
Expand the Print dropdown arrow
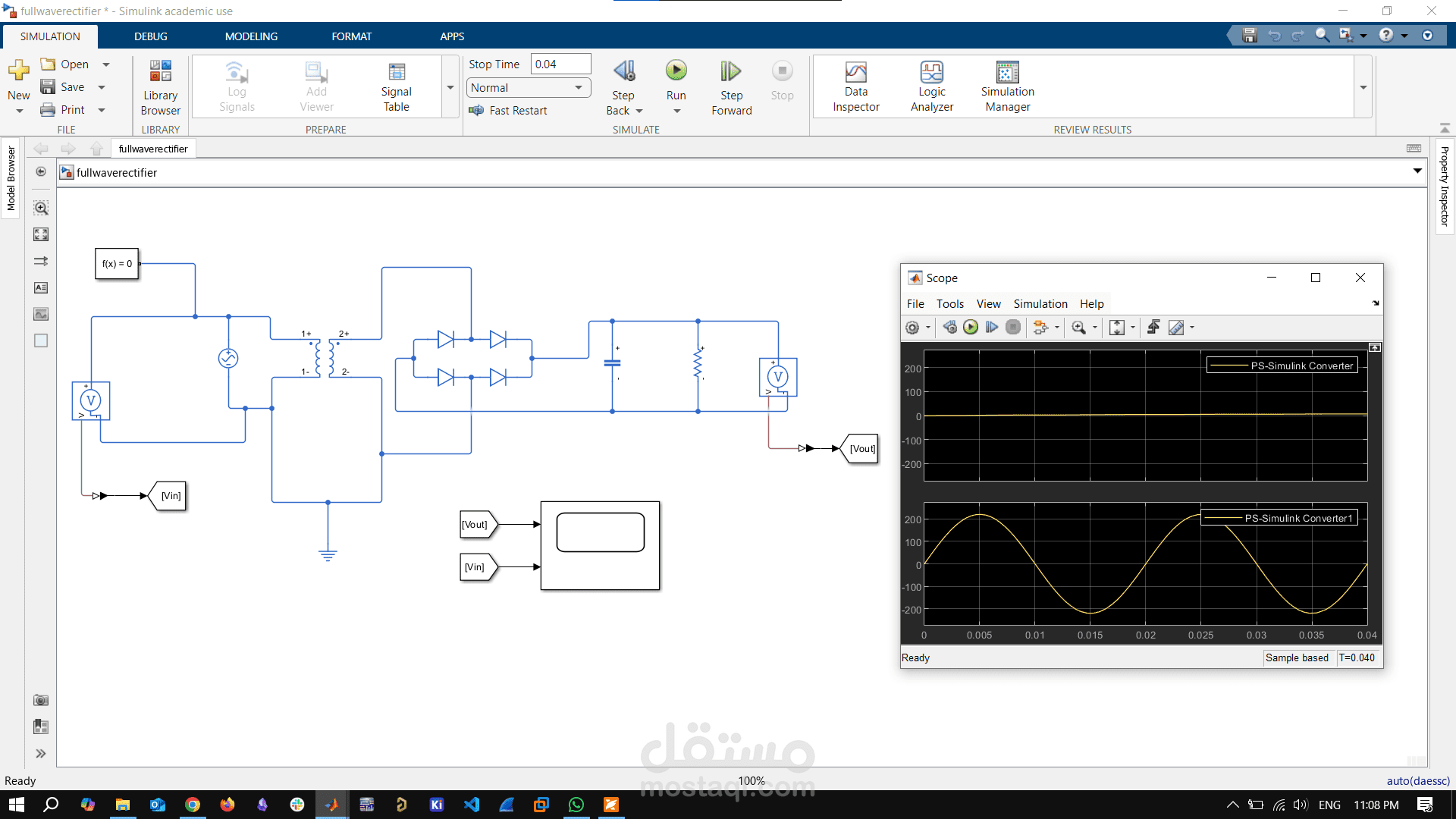[x=102, y=111]
